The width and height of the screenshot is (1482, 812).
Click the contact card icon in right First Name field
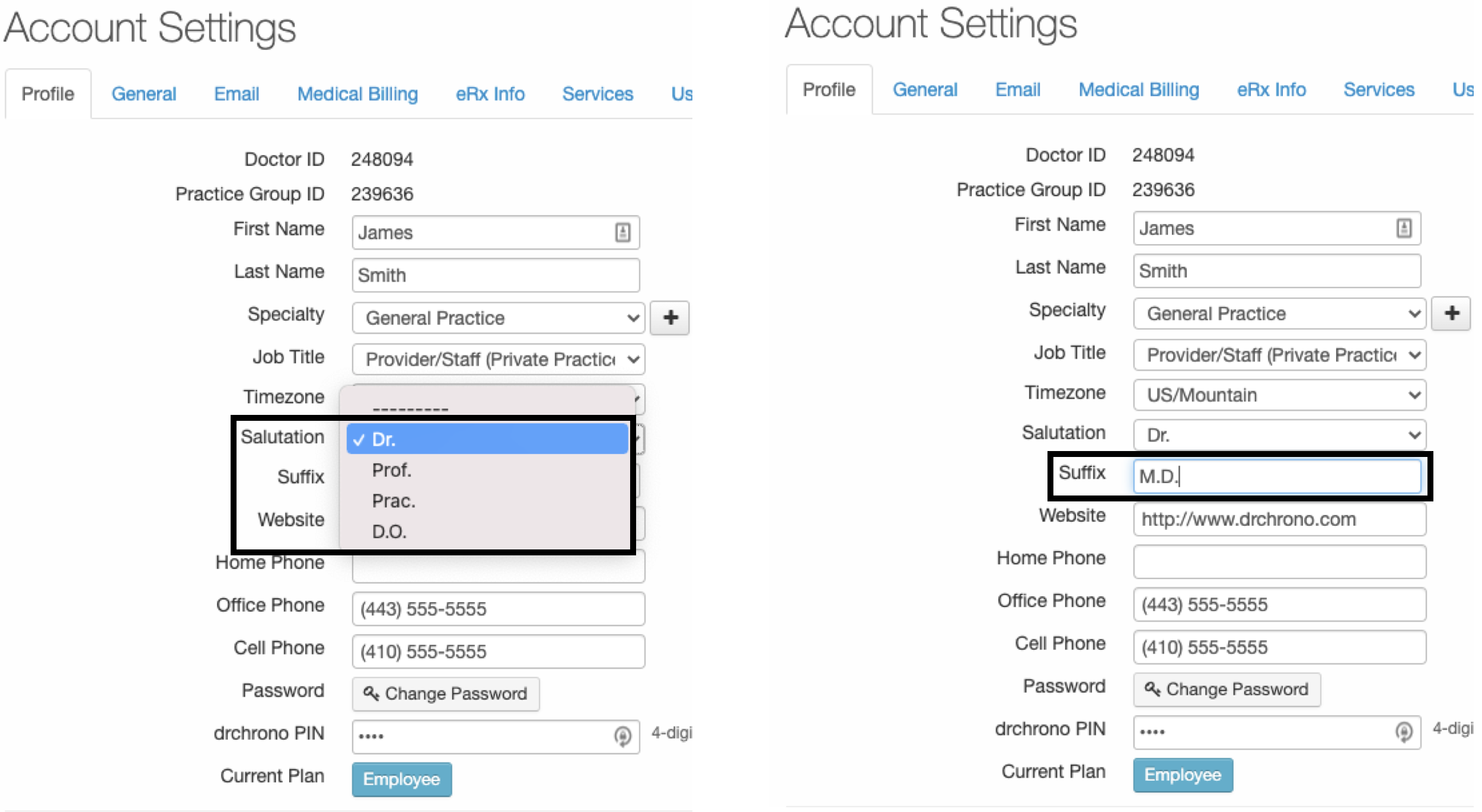[1404, 228]
